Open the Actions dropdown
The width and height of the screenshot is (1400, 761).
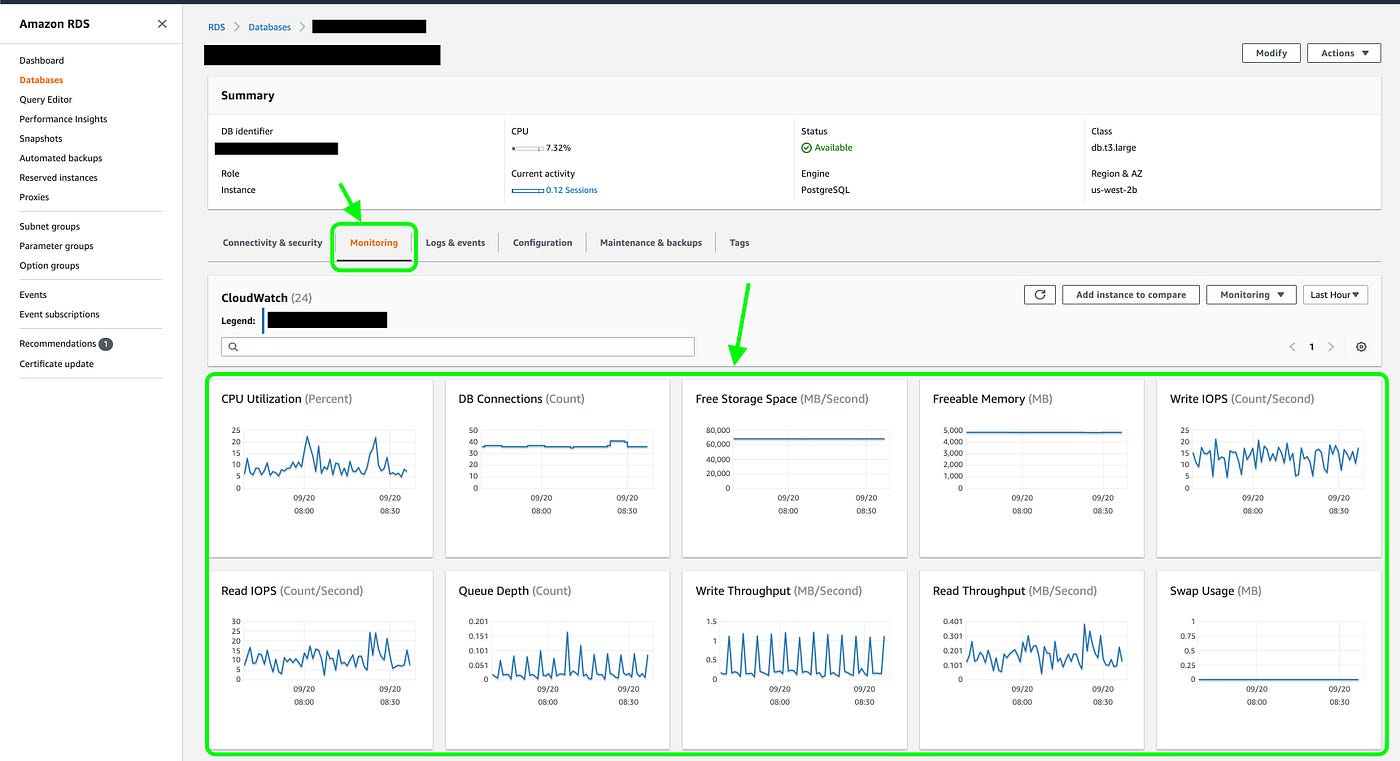(1344, 52)
